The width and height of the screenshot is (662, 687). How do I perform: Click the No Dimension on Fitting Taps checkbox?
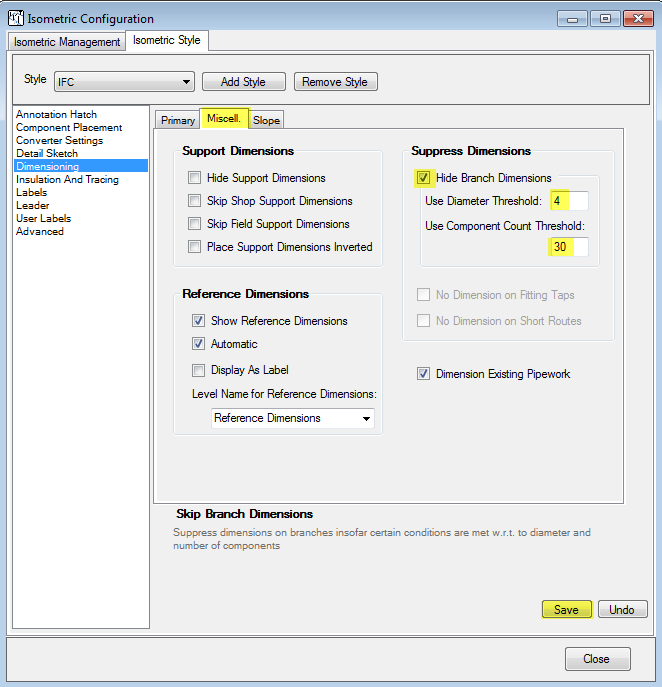[x=423, y=295]
